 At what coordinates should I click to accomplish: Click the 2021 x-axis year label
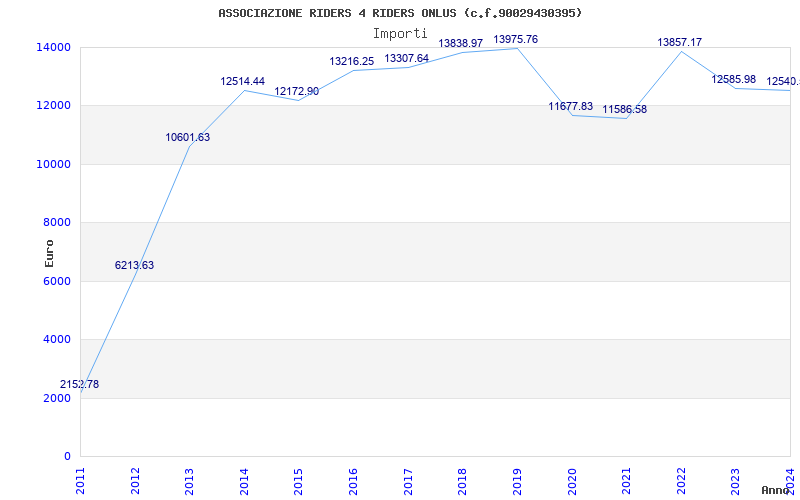tap(626, 481)
